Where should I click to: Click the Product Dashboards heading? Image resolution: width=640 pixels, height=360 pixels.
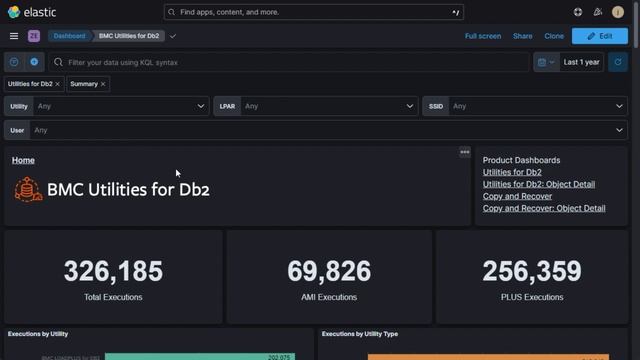521,160
